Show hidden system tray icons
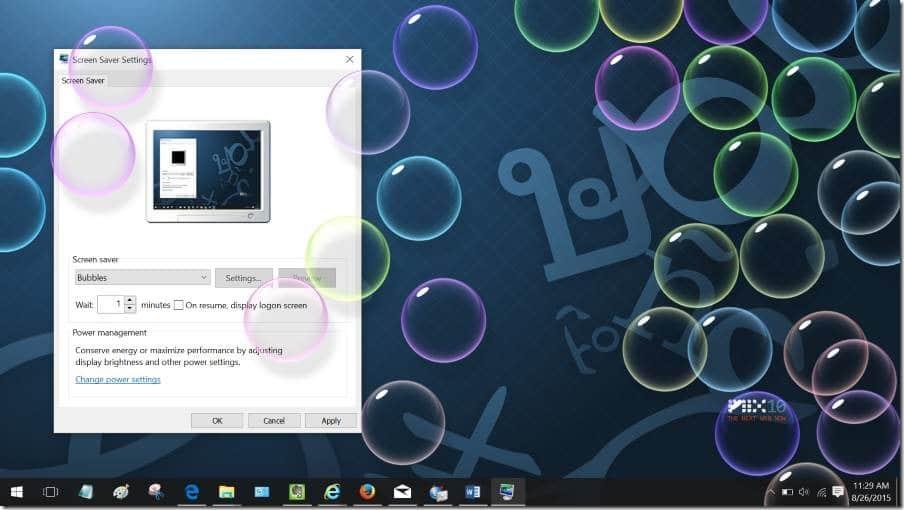 tap(770, 492)
